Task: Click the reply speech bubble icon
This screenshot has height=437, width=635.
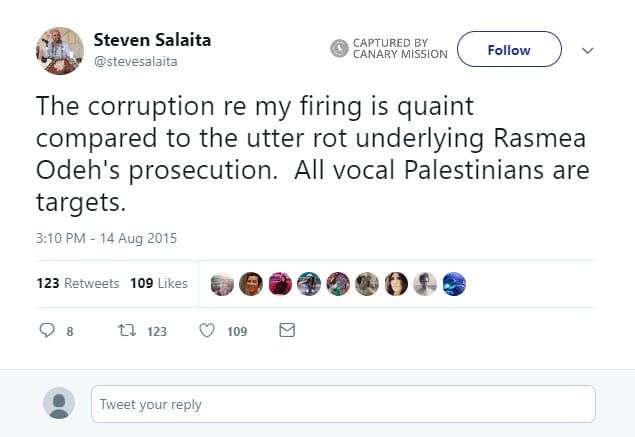Action: (45, 331)
